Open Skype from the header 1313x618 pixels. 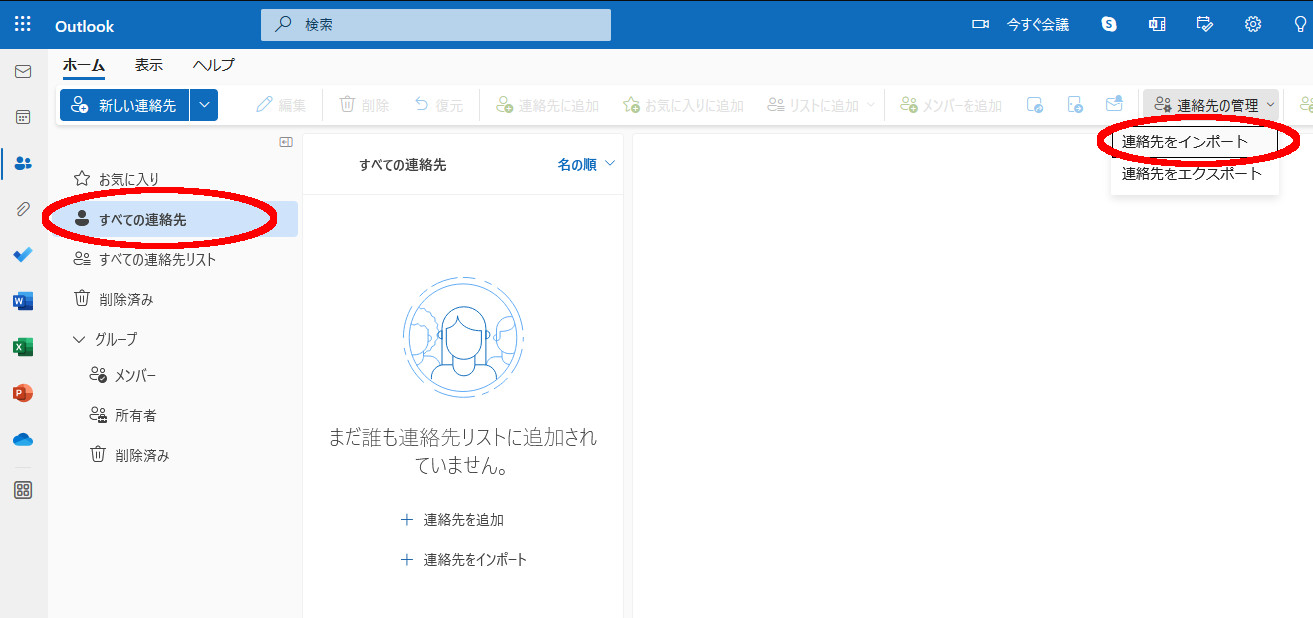coord(1109,25)
